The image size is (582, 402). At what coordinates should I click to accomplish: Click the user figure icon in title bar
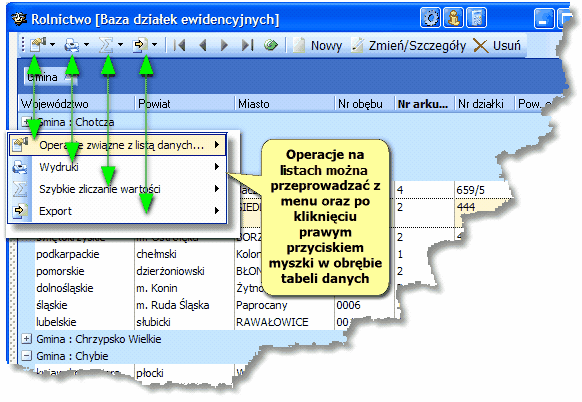[x=453, y=17]
